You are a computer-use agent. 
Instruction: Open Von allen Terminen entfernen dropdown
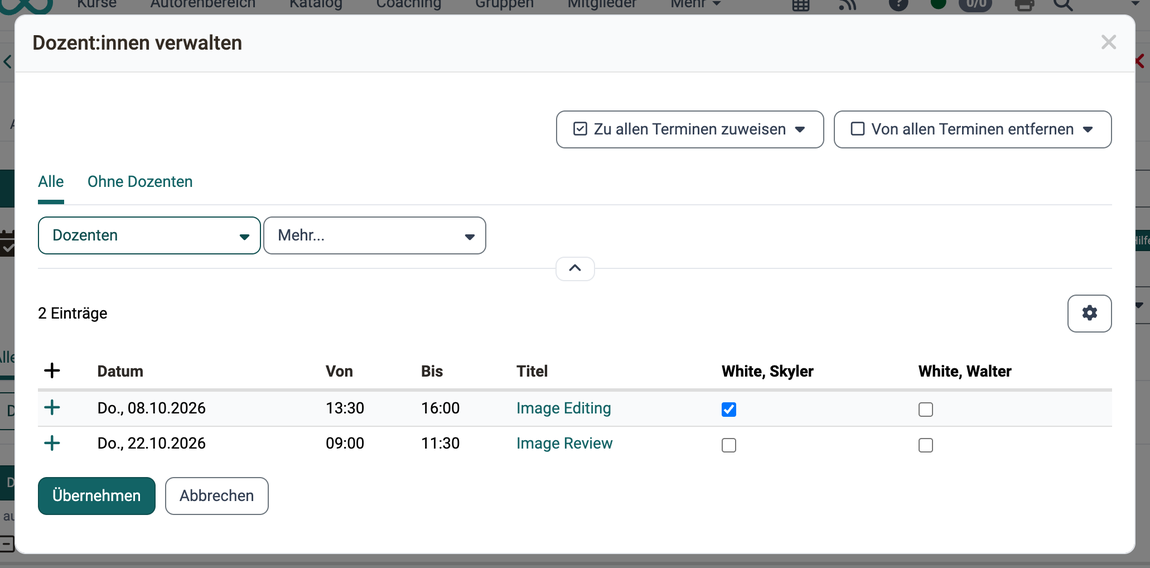(x=973, y=129)
